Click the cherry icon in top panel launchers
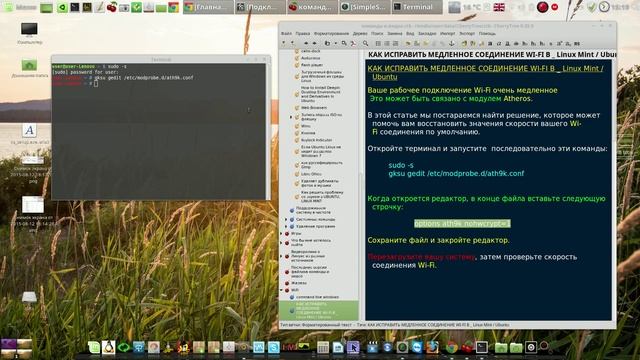The width and height of the screenshot is (640, 360). pos(111,7)
